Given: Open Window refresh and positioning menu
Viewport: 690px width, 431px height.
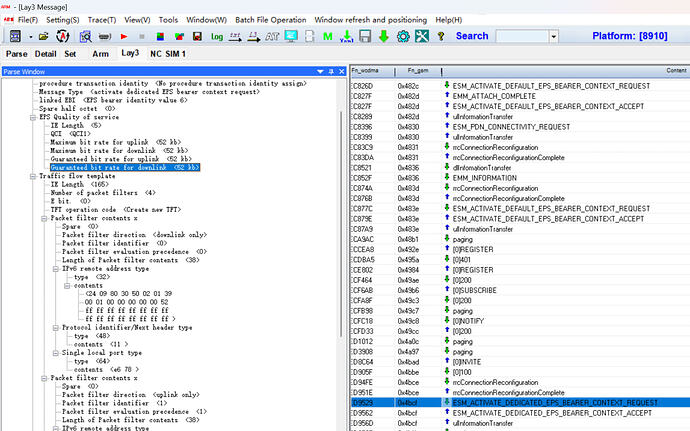Looking at the screenshot, I should click(371, 20).
